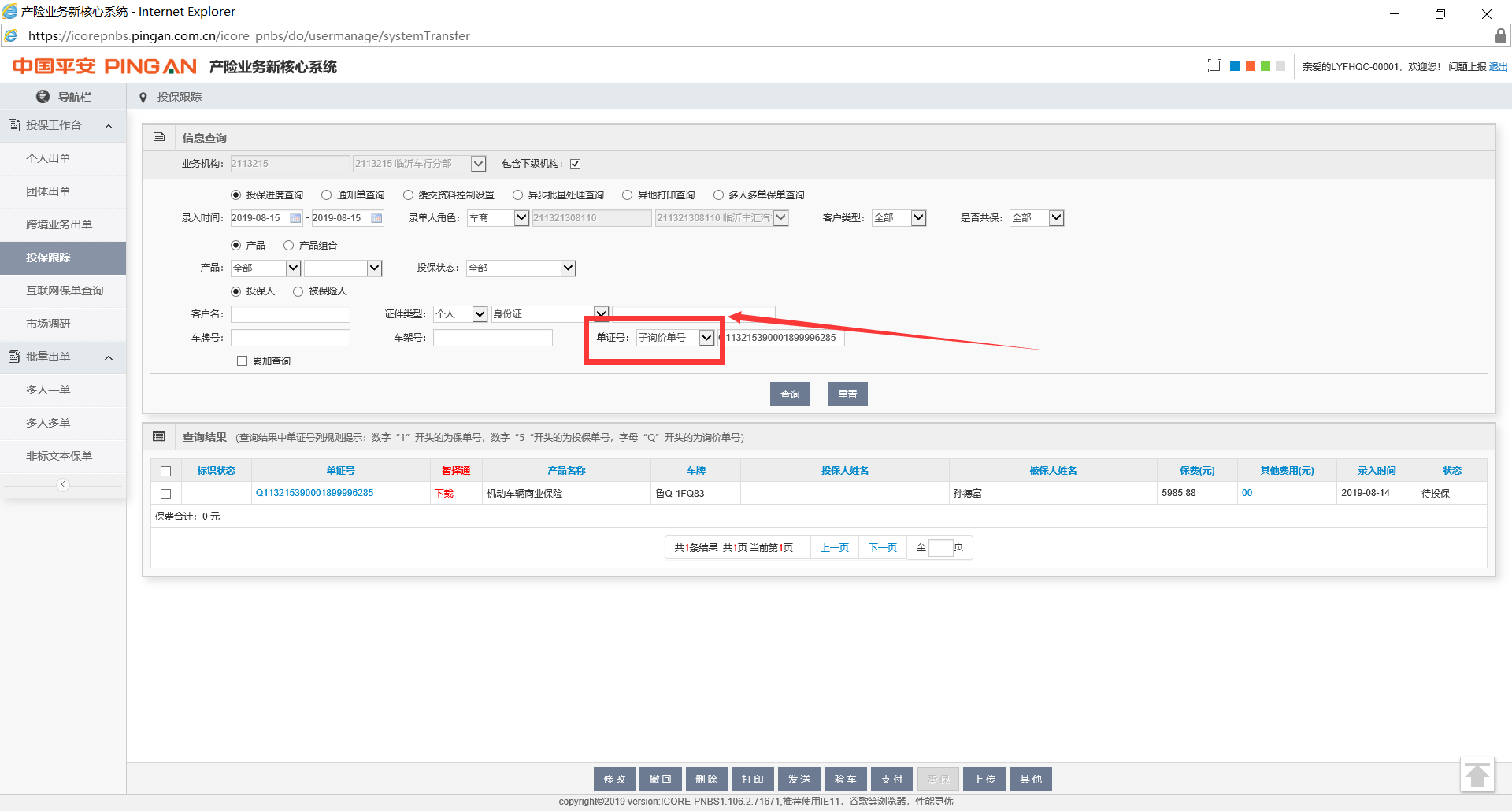Open the 是否共保 dropdown
The width and height of the screenshot is (1512, 811).
1037,218
